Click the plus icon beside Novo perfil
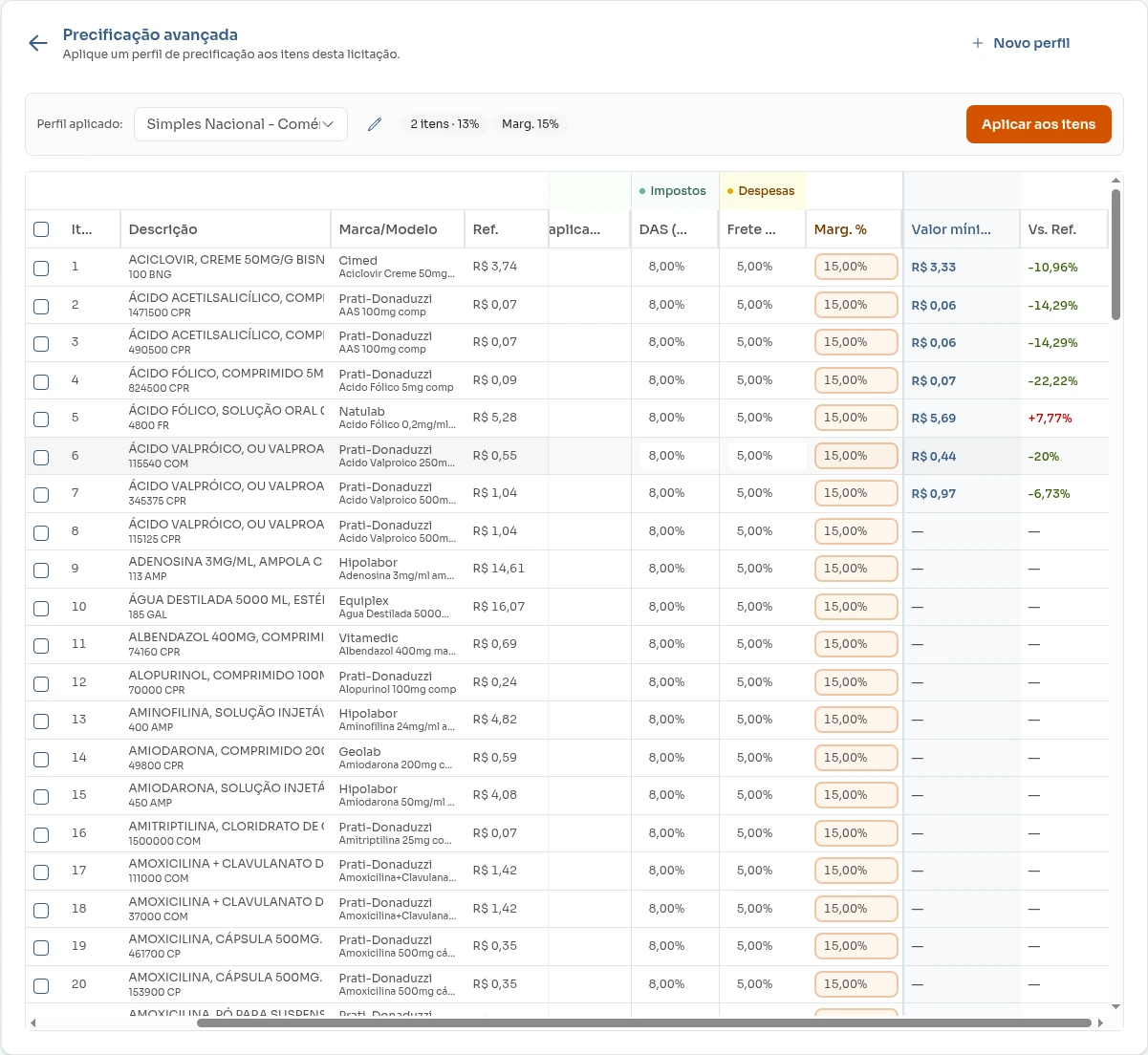Image resolution: width=1148 pixels, height=1055 pixels. (x=977, y=43)
